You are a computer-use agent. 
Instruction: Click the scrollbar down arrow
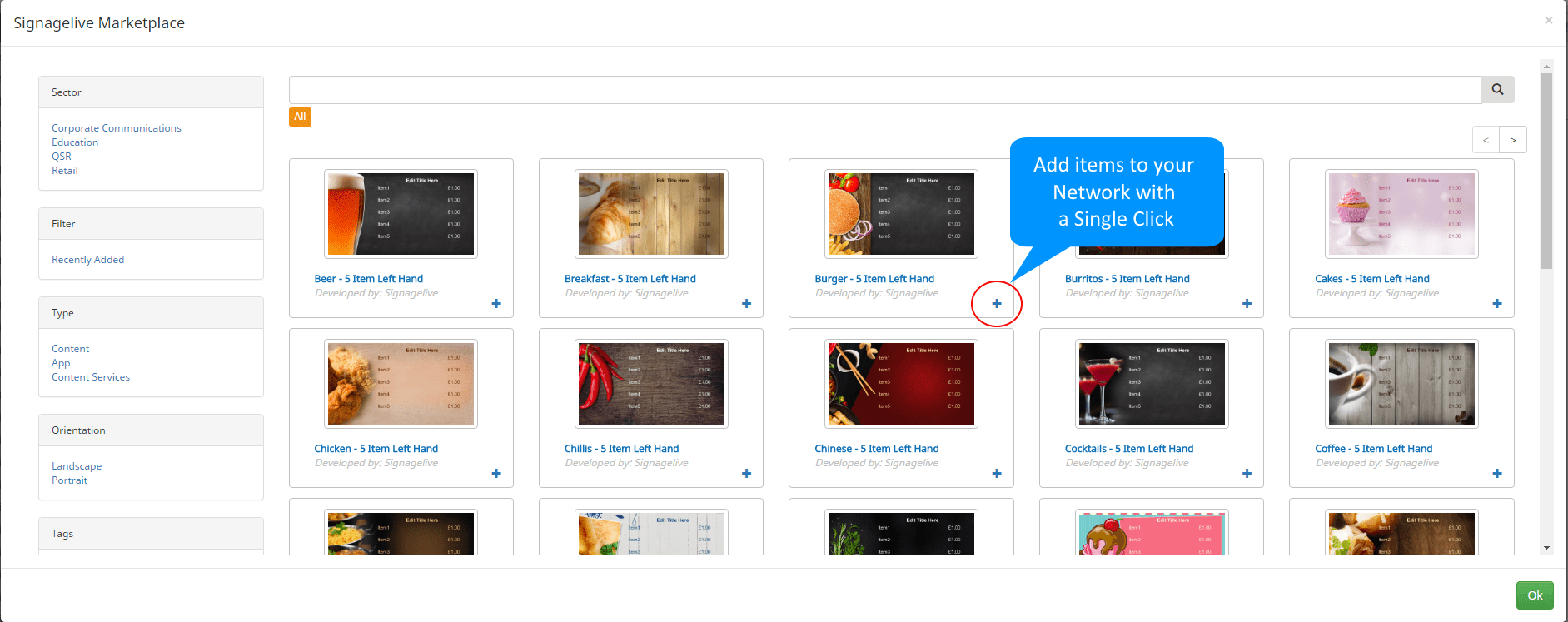pos(1547,548)
